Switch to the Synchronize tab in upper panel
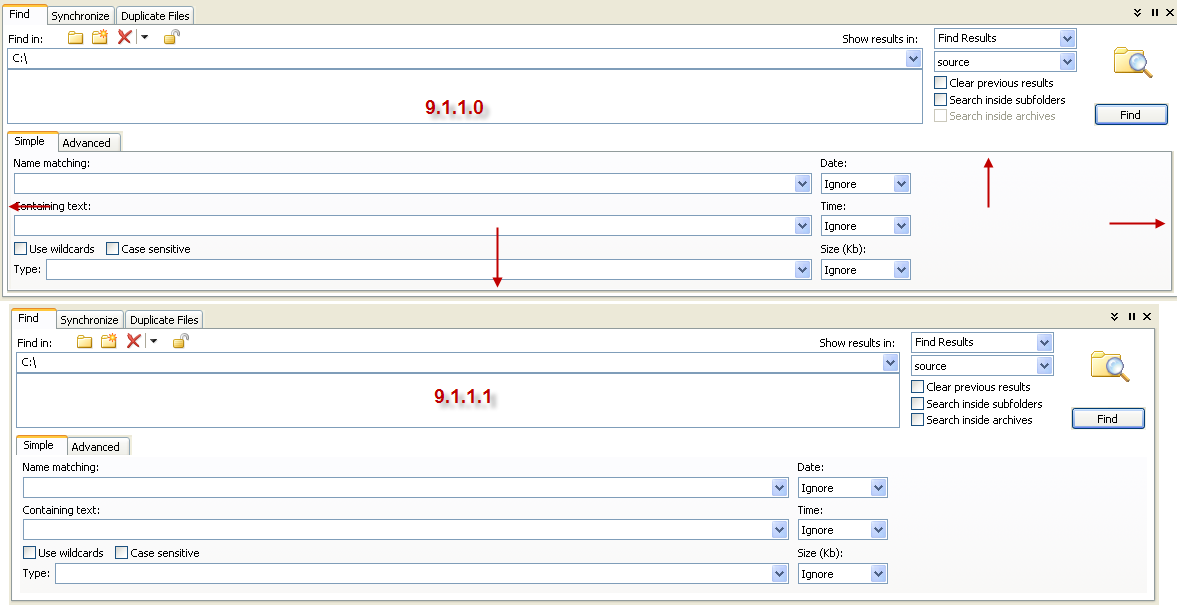The width and height of the screenshot is (1184, 605). (81, 16)
